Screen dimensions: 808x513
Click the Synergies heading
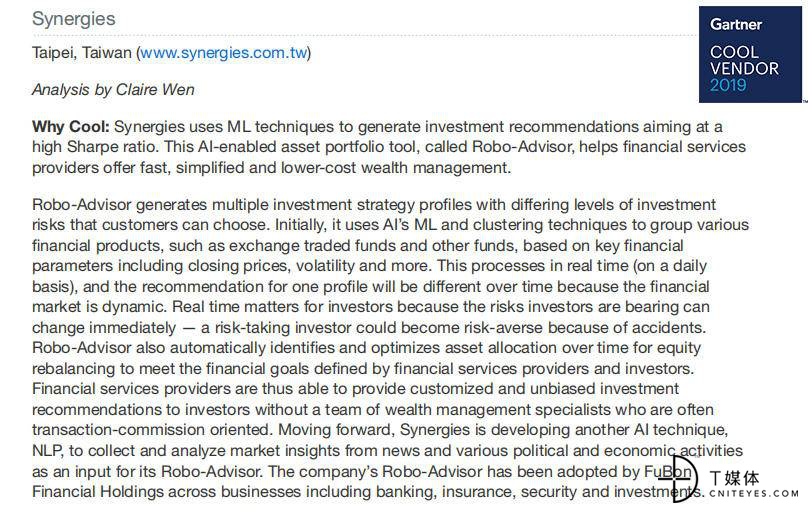coord(74,19)
